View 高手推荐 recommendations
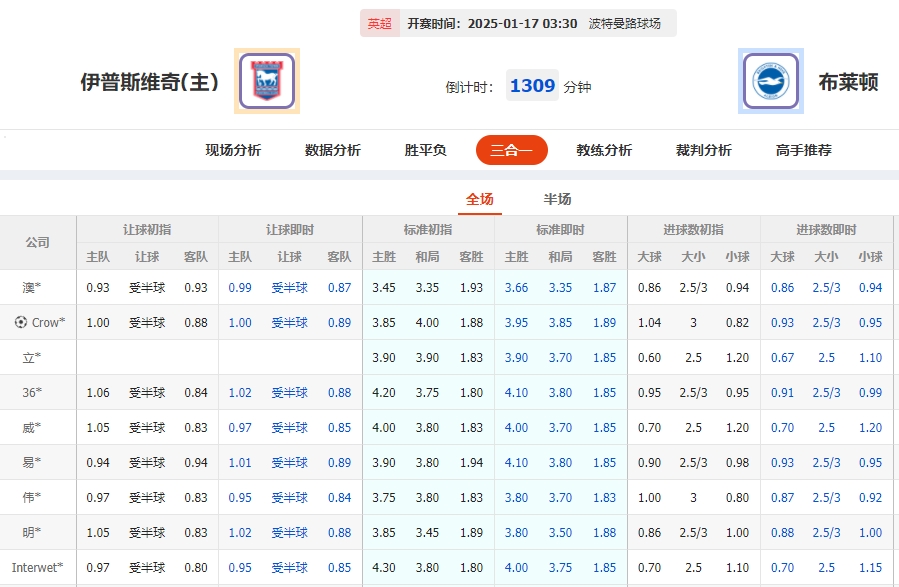 [805, 148]
